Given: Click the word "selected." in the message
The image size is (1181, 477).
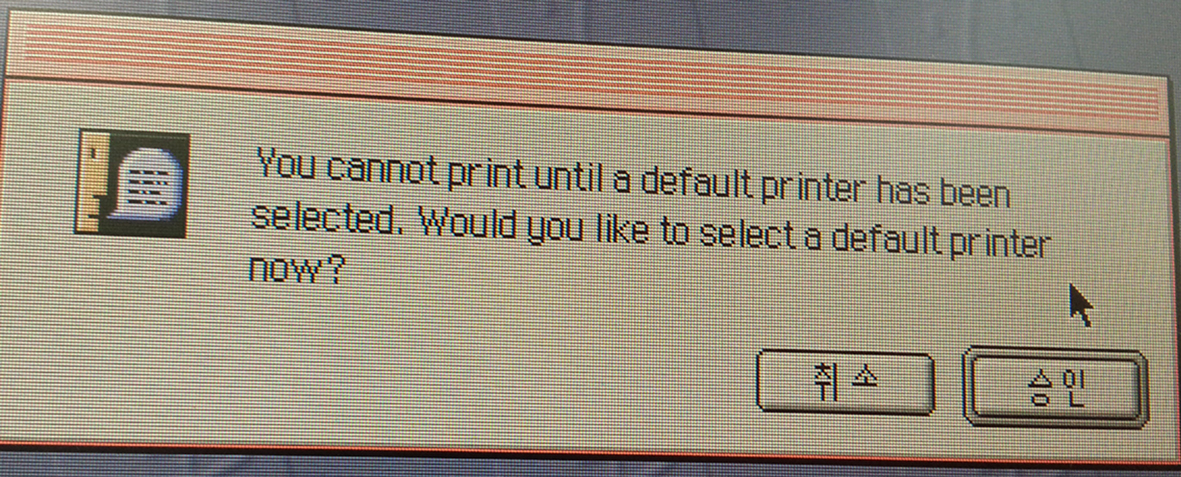Looking at the screenshot, I should pos(328,220).
